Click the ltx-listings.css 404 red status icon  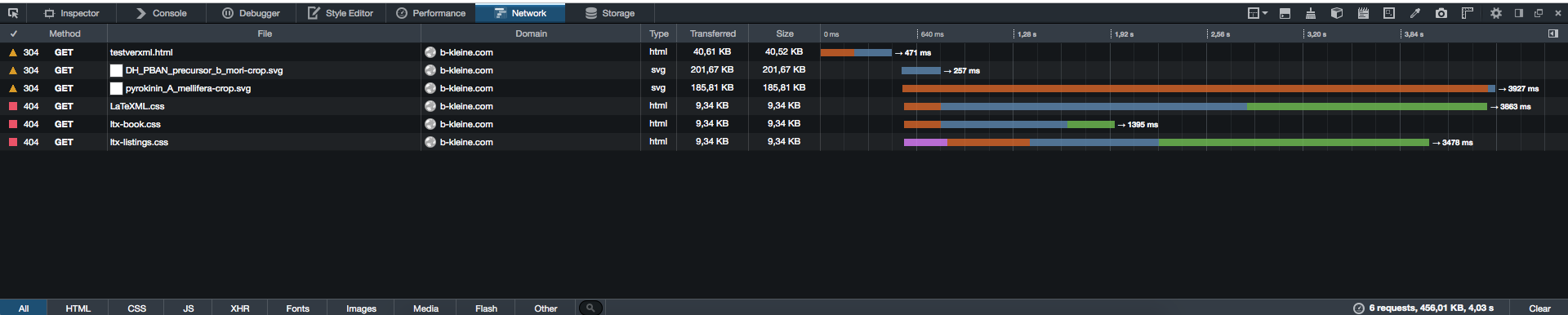(x=12, y=142)
